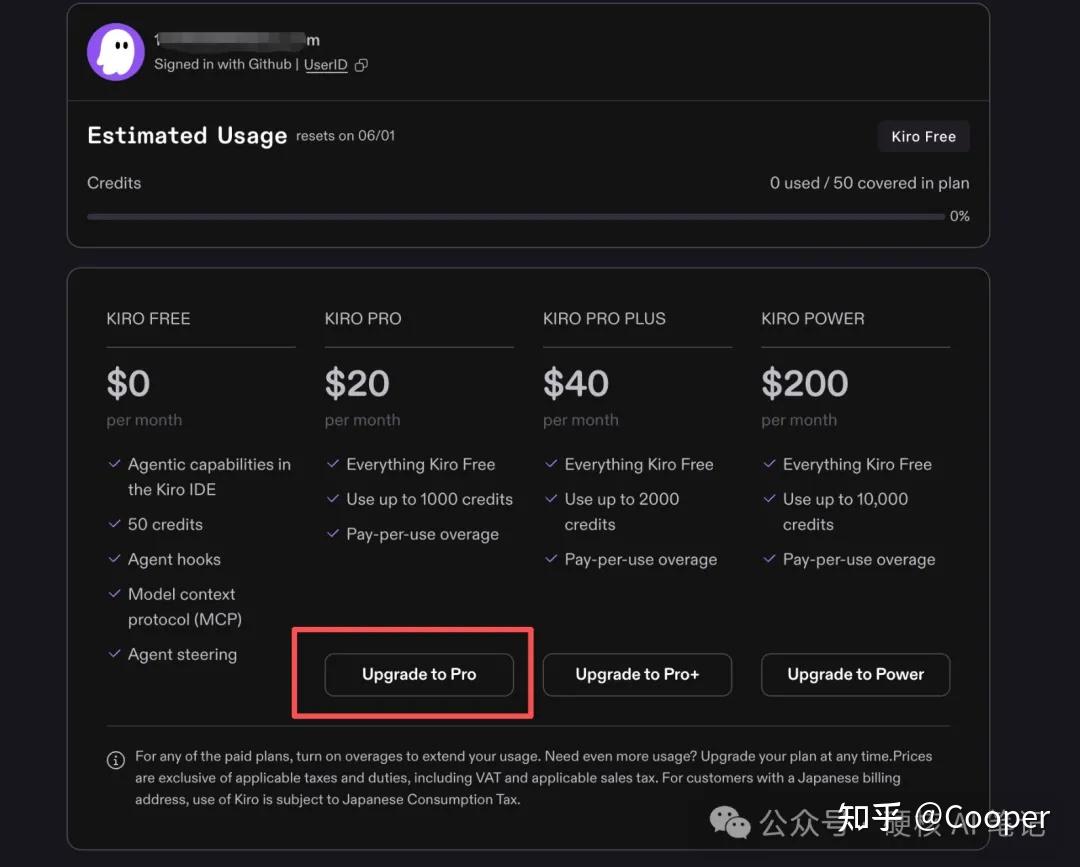Click the checkmark by Use up to 10,000 credits
This screenshot has width=1080, height=867.
(769, 498)
